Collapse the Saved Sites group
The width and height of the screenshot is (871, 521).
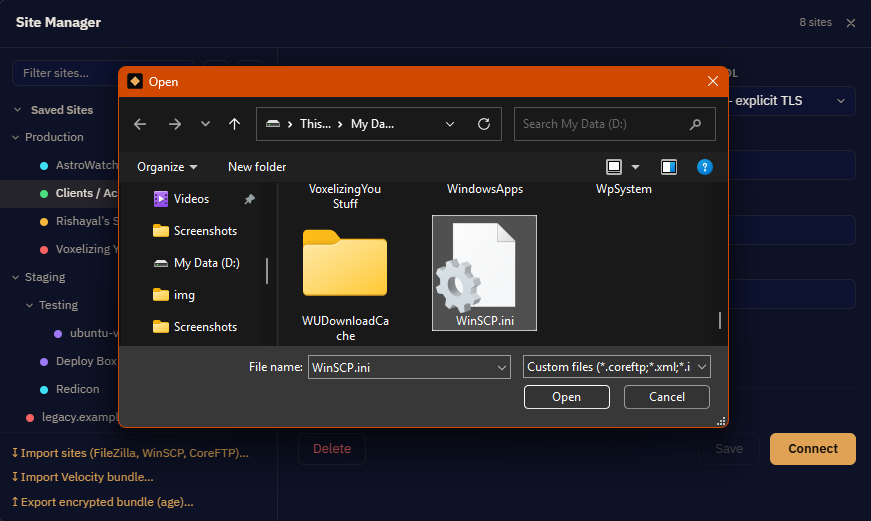(17, 110)
